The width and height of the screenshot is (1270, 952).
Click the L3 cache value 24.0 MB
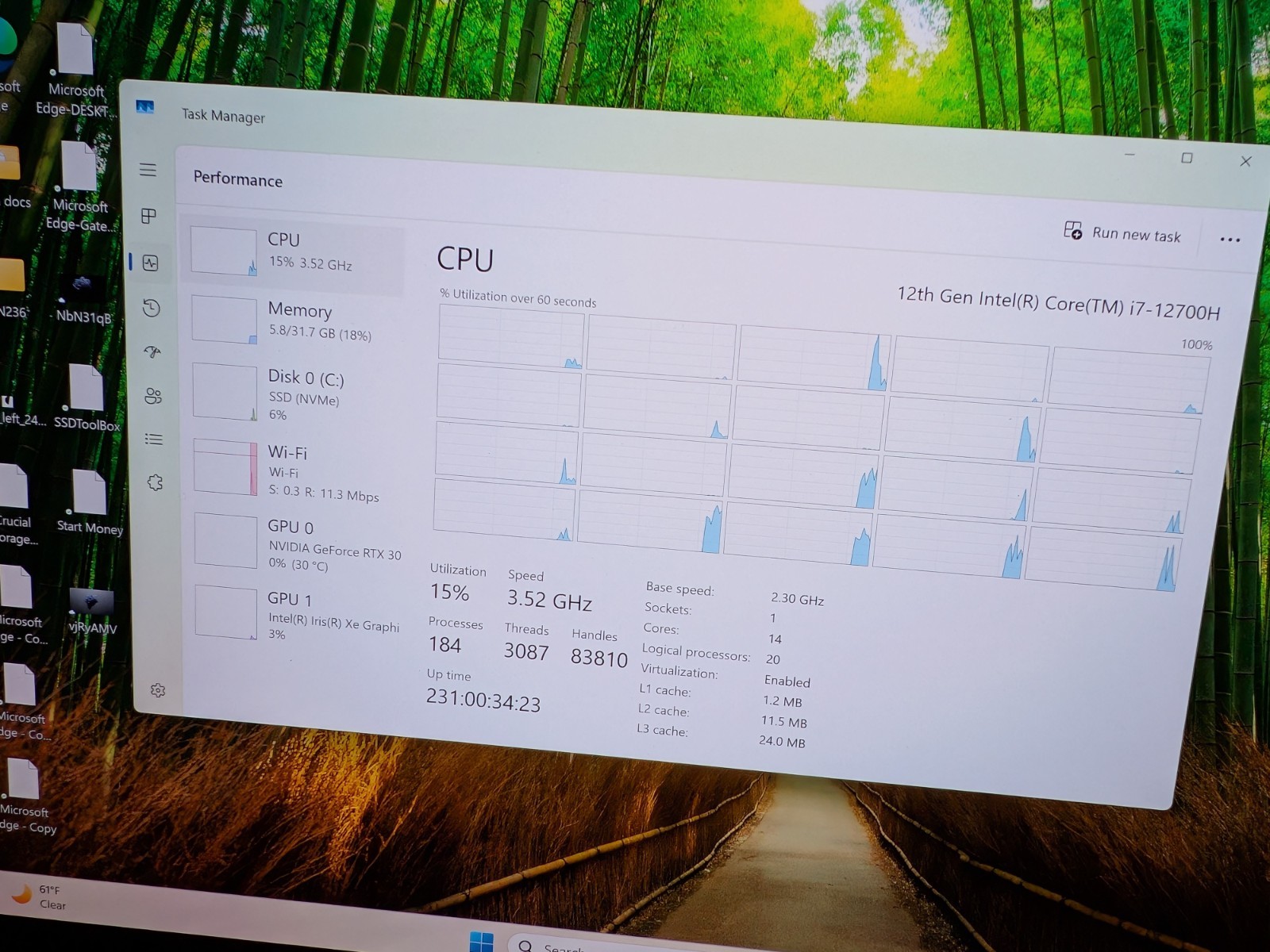click(x=782, y=741)
